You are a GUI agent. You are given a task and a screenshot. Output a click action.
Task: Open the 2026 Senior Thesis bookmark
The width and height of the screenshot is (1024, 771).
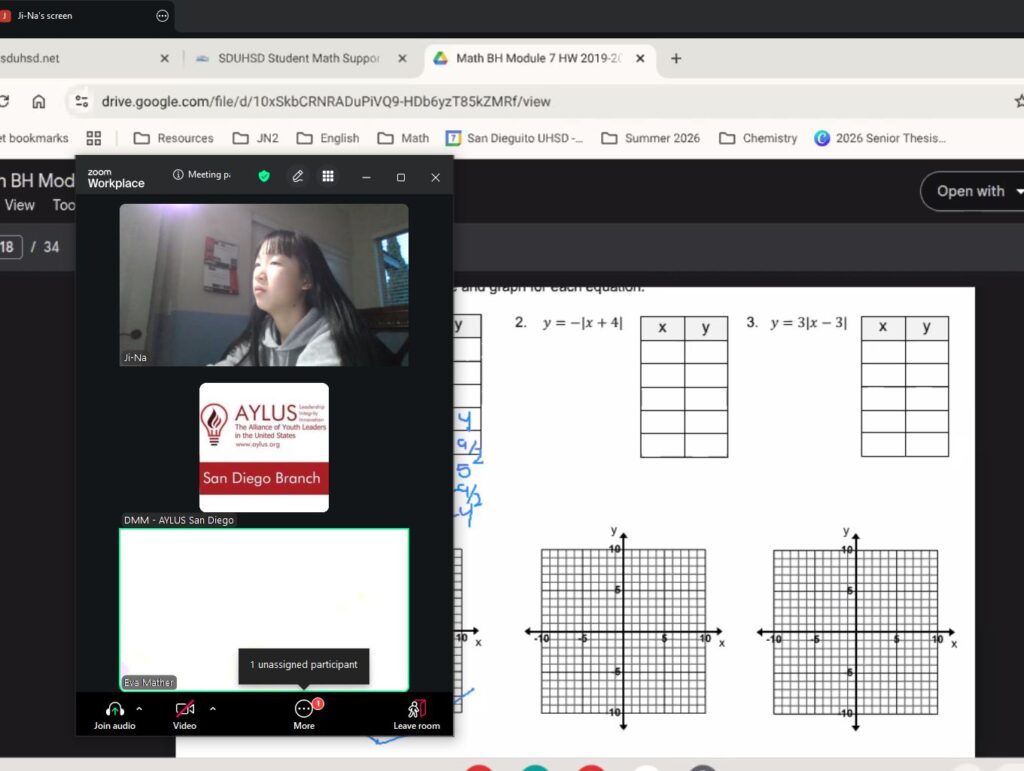tap(880, 138)
